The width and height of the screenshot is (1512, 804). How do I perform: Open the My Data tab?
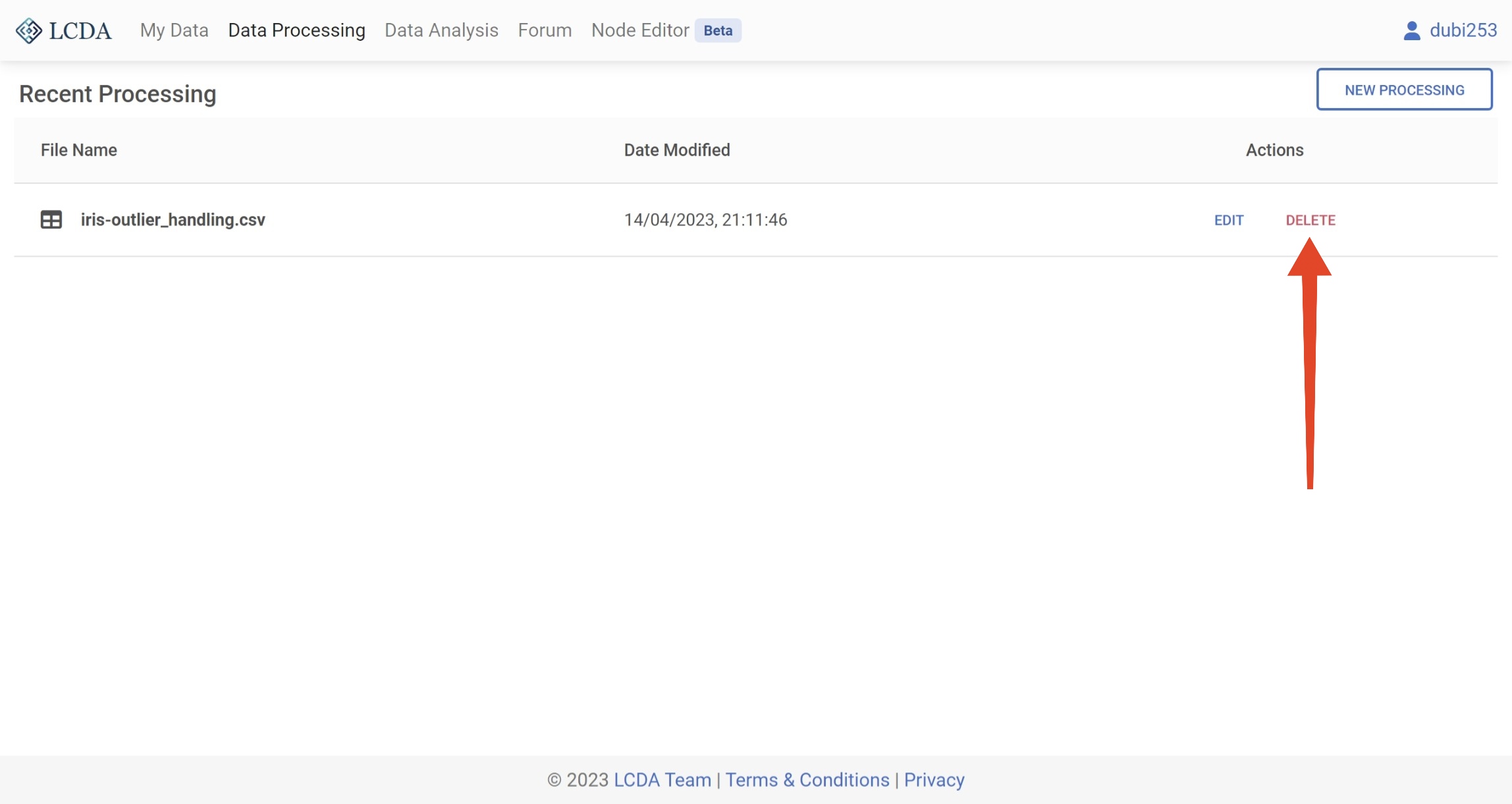(174, 30)
